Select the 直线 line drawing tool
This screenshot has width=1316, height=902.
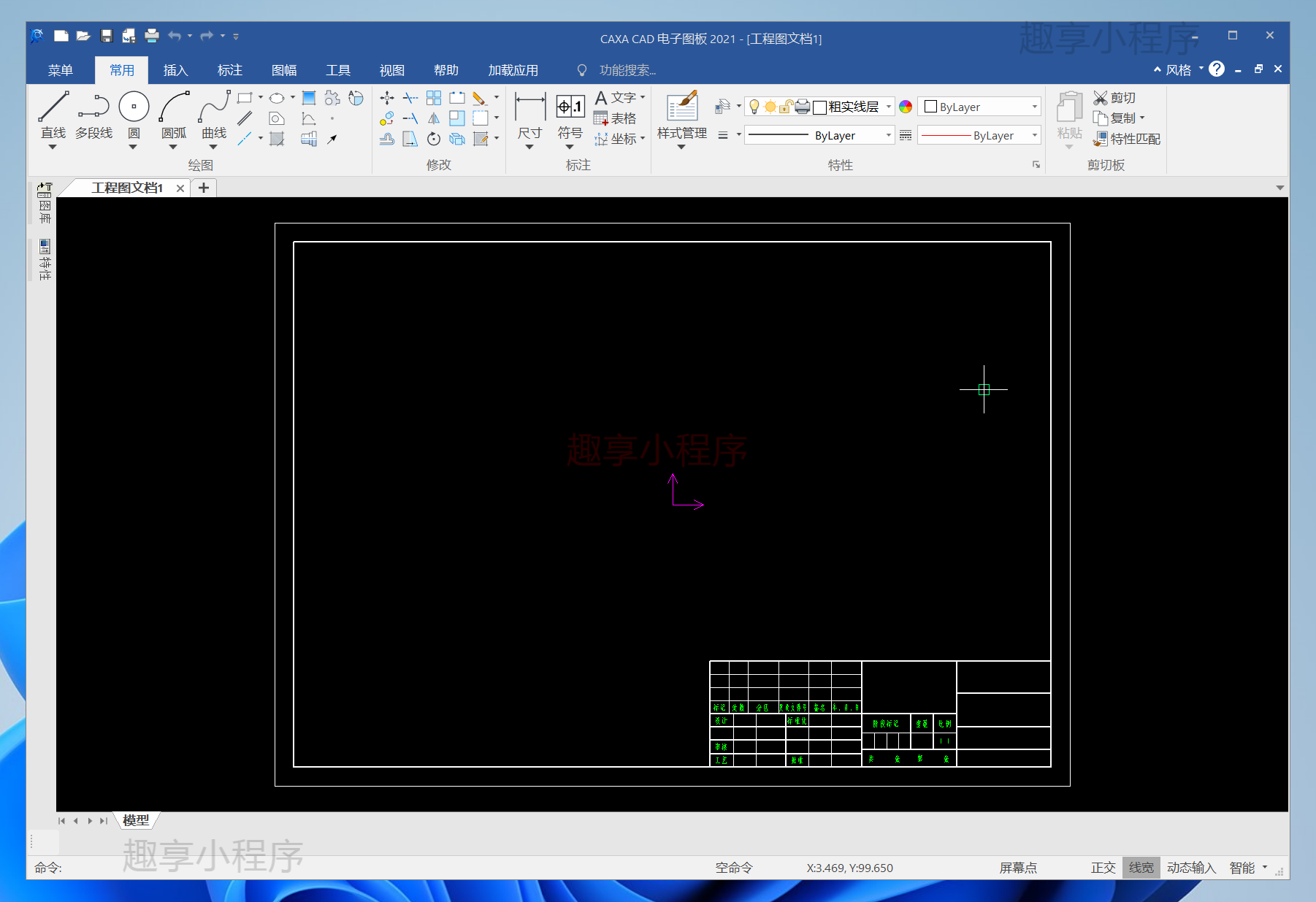(53, 114)
